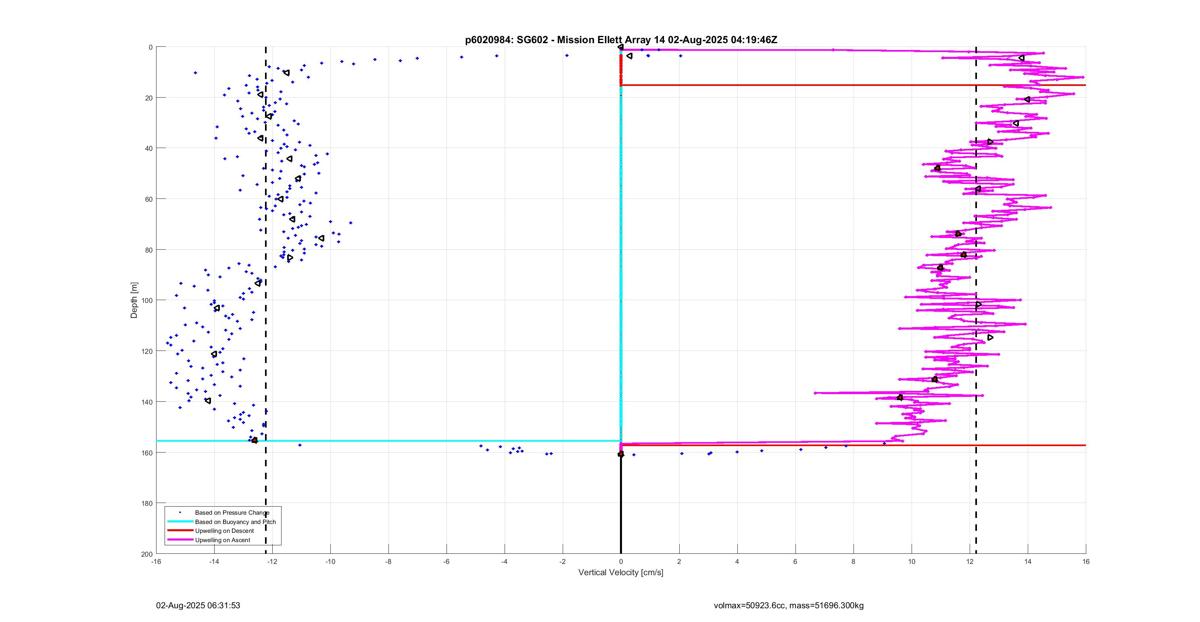This screenshot has height=622, width=1200.
Task: Click the timestamp '02-Aug-2025 06:31:53'
Action: coord(198,605)
